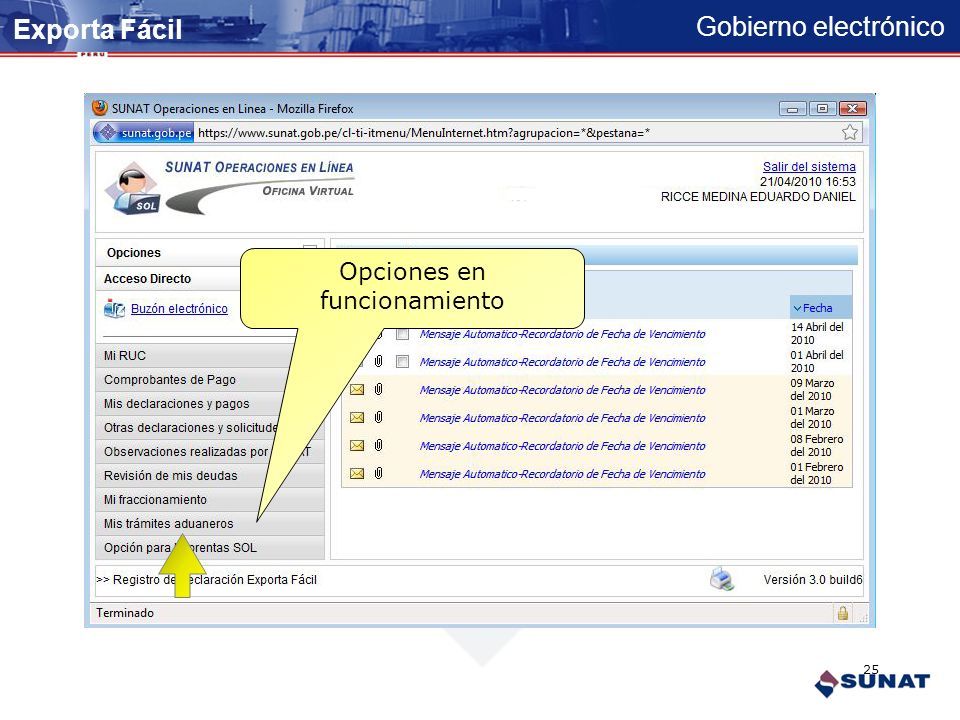The width and height of the screenshot is (960, 720).
Task: Select Mi fraccionamiento option
Action: (x=209, y=500)
